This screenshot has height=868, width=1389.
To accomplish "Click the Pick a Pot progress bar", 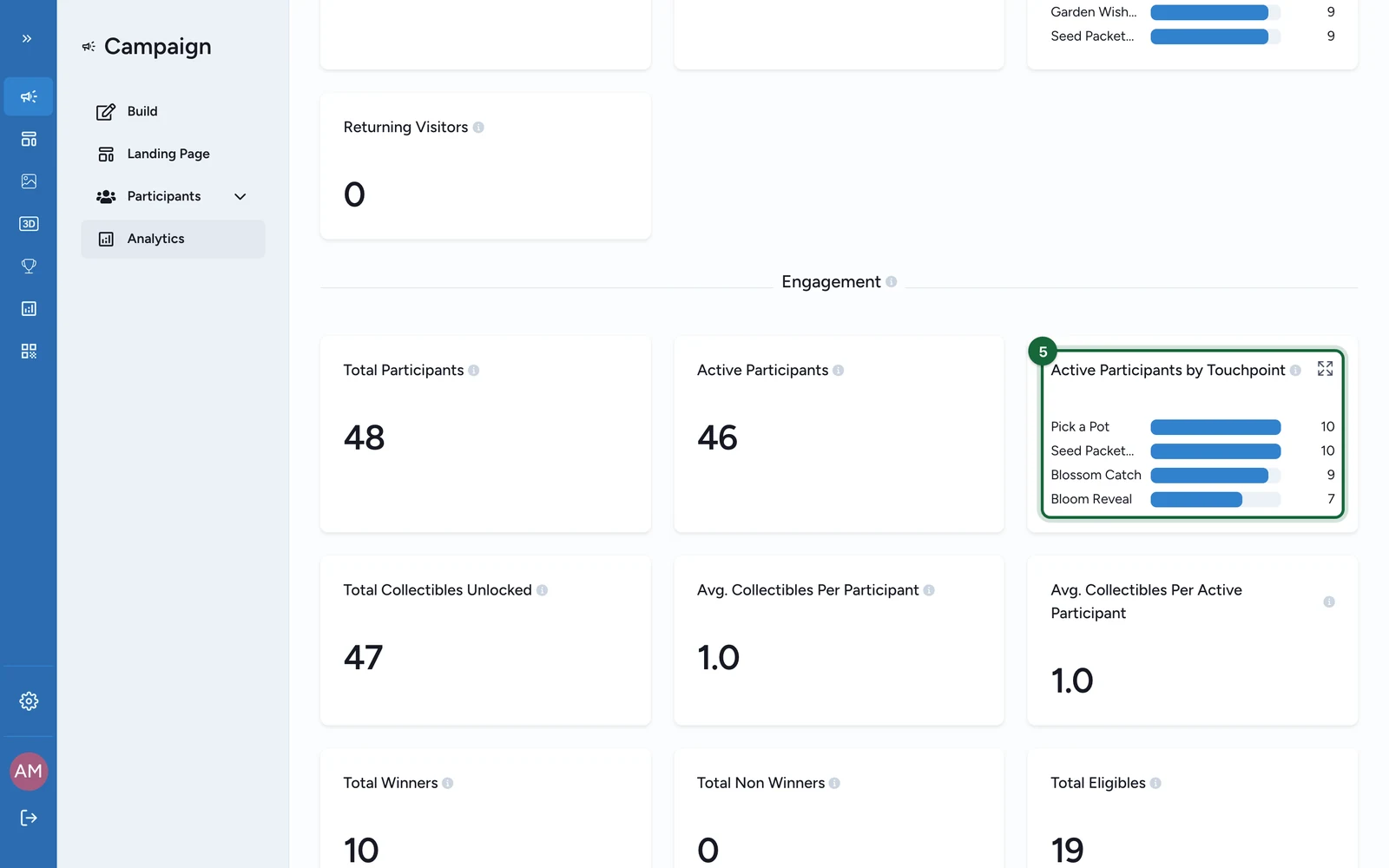I will click(1215, 427).
